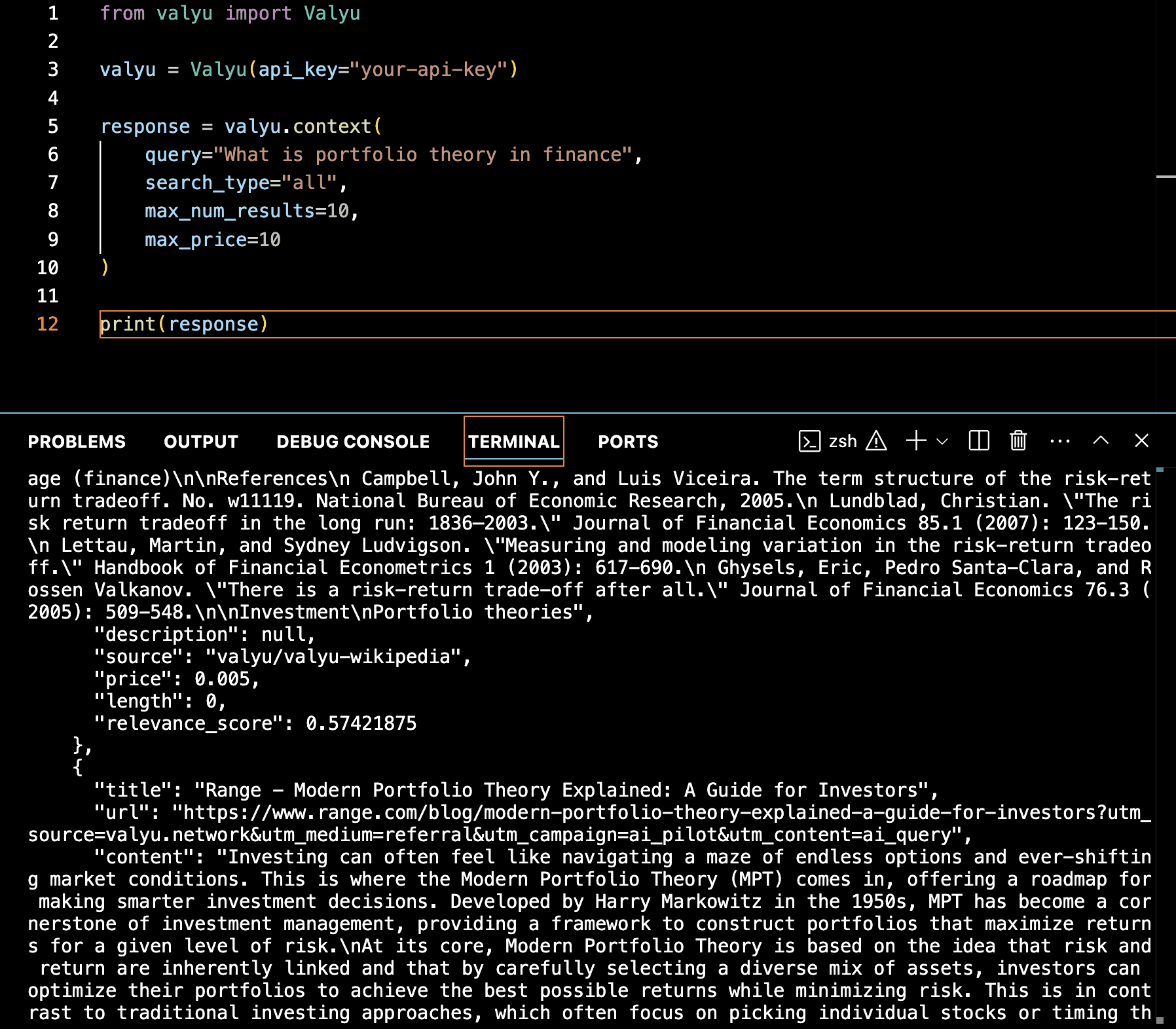Create a new terminal with plus icon
Image resolution: width=1176 pixels, height=1029 pixels.
pos(916,441)
